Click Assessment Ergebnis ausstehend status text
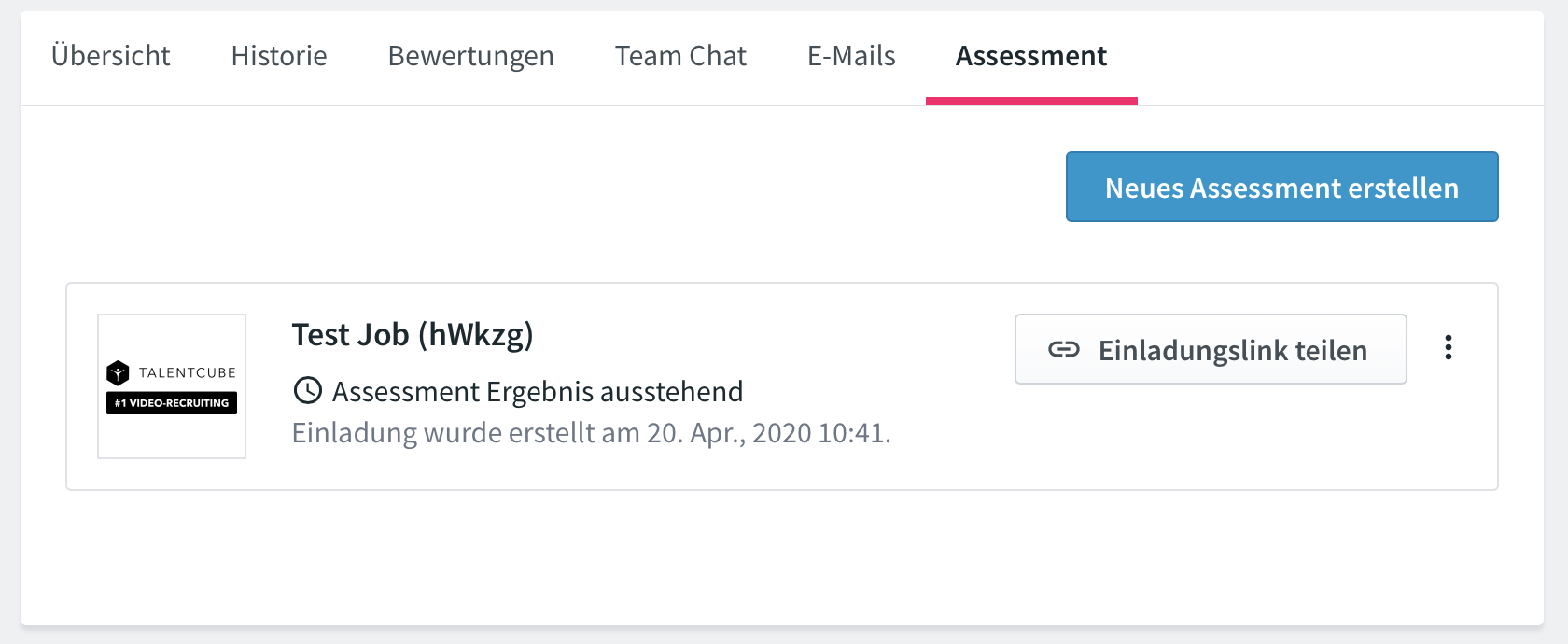The width and height of the screenshot is (1568, 644). coord(538,391)
